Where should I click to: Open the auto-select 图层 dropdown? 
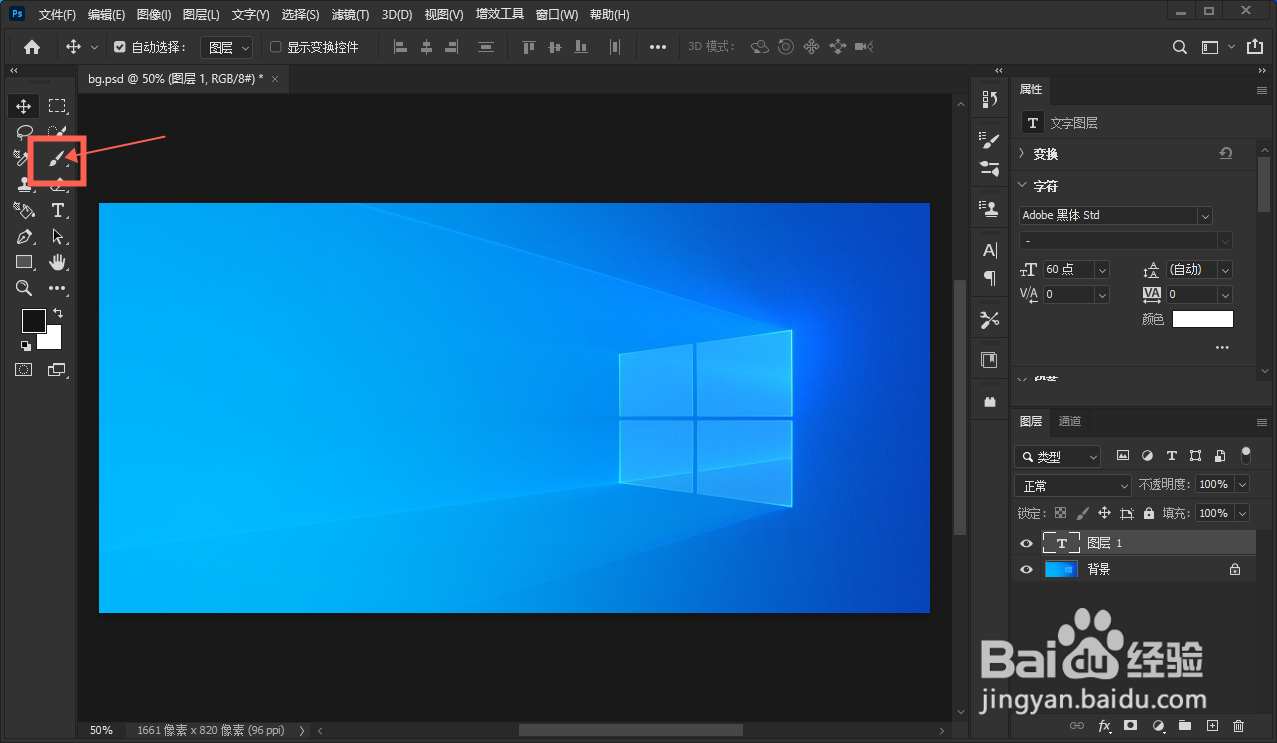coord(226,47)
